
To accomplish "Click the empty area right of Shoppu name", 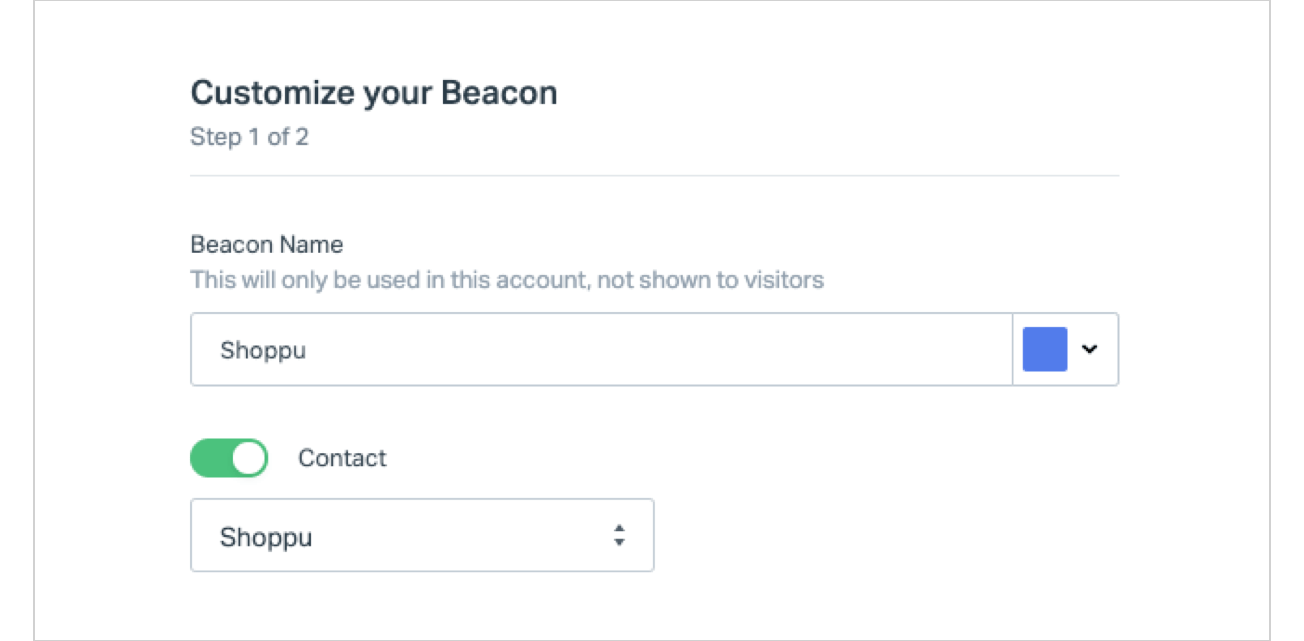I will coord(700,350).
